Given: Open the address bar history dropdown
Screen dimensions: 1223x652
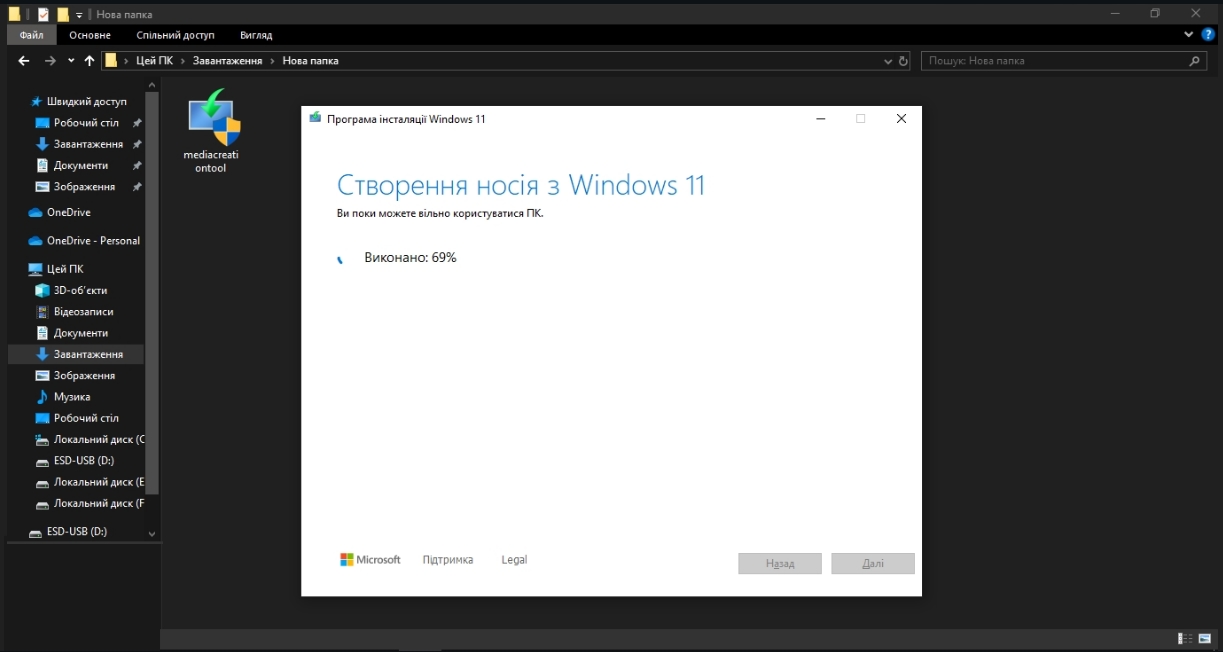Looking at the screenshot, I should (888, 61).
